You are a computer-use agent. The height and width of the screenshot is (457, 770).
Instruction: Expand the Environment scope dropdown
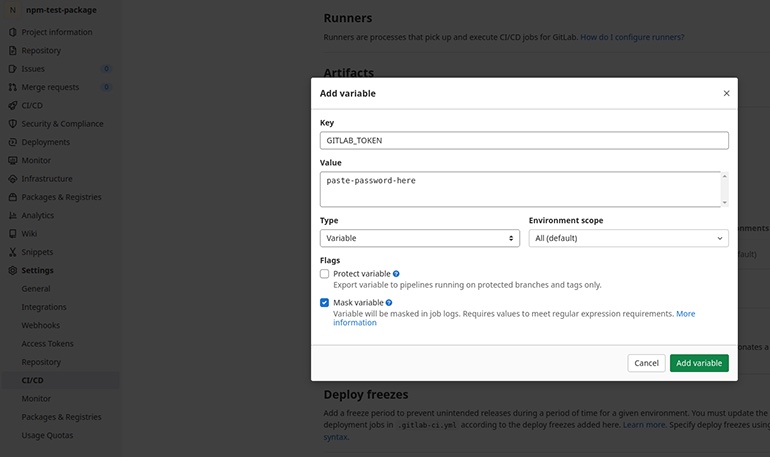(x=629, y=238)
